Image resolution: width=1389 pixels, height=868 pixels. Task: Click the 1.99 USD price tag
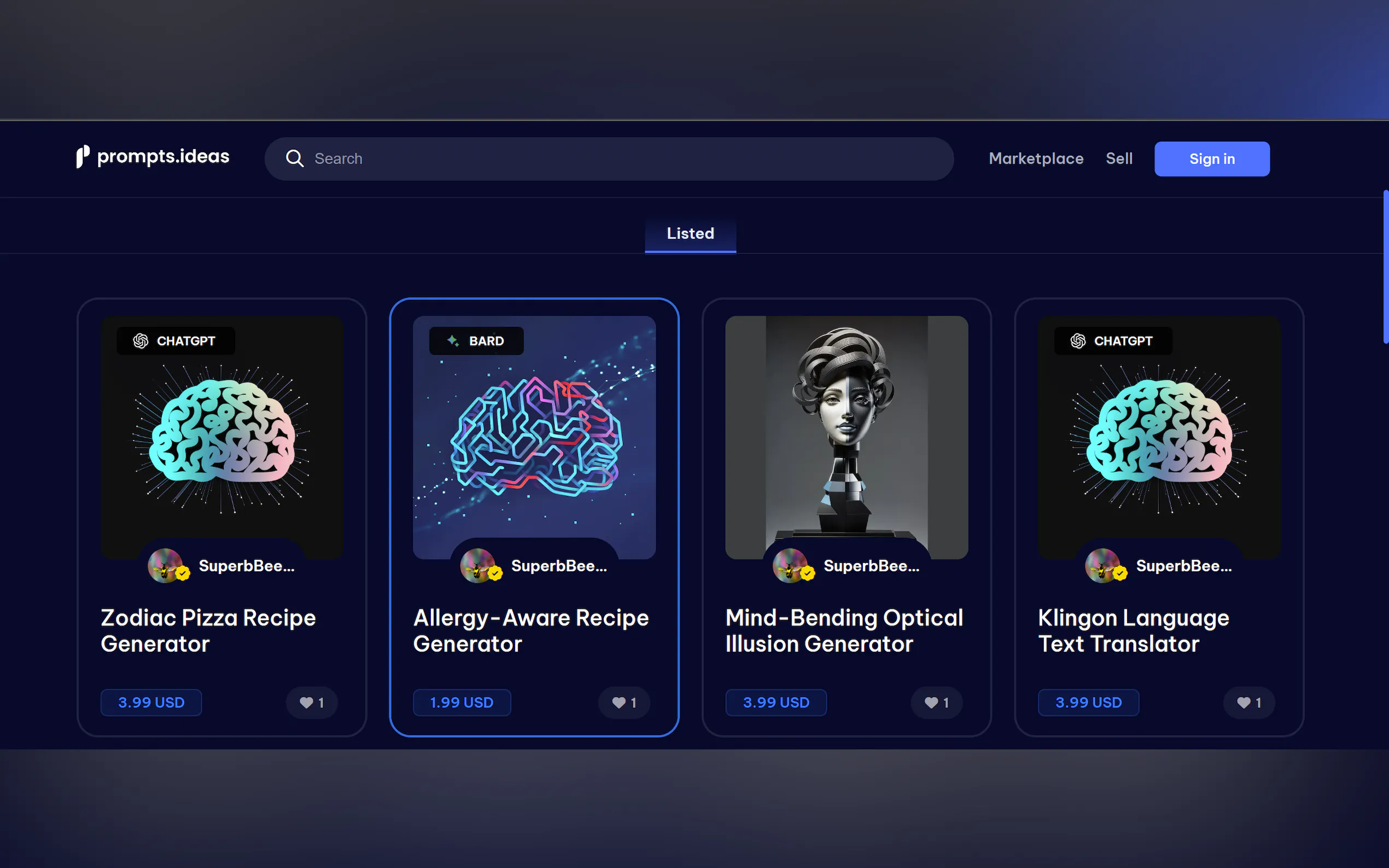point(462,703)
